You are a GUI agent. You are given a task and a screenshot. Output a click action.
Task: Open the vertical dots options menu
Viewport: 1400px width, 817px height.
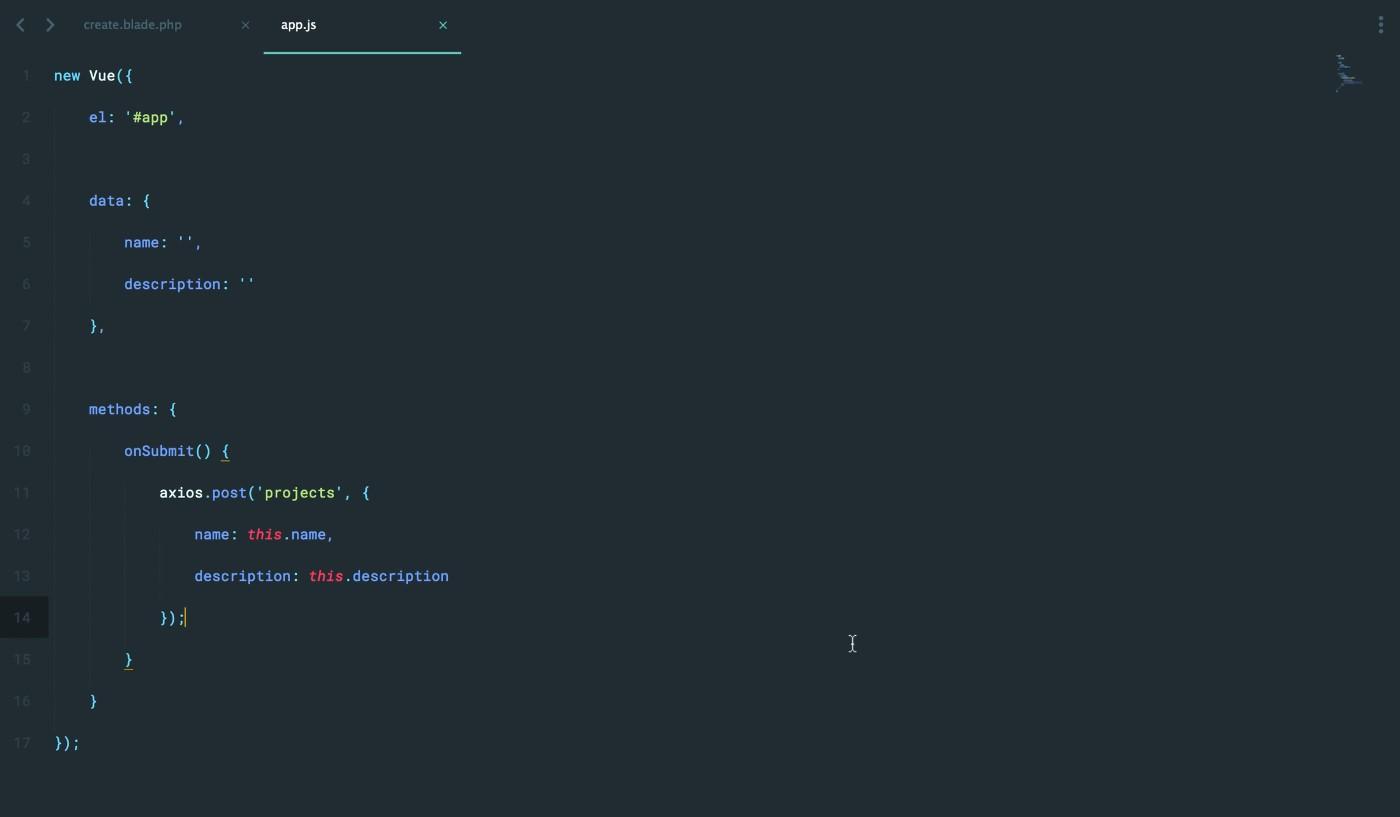click(x=1381, y=25)
